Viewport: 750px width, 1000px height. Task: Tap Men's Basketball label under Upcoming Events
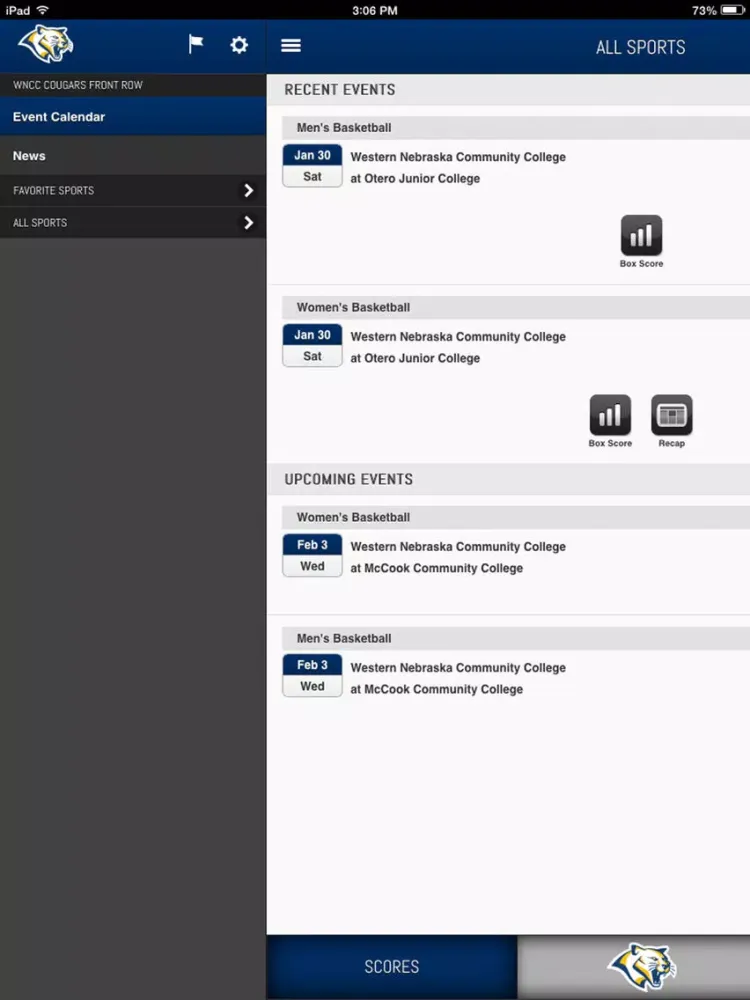tap(344, 638)
